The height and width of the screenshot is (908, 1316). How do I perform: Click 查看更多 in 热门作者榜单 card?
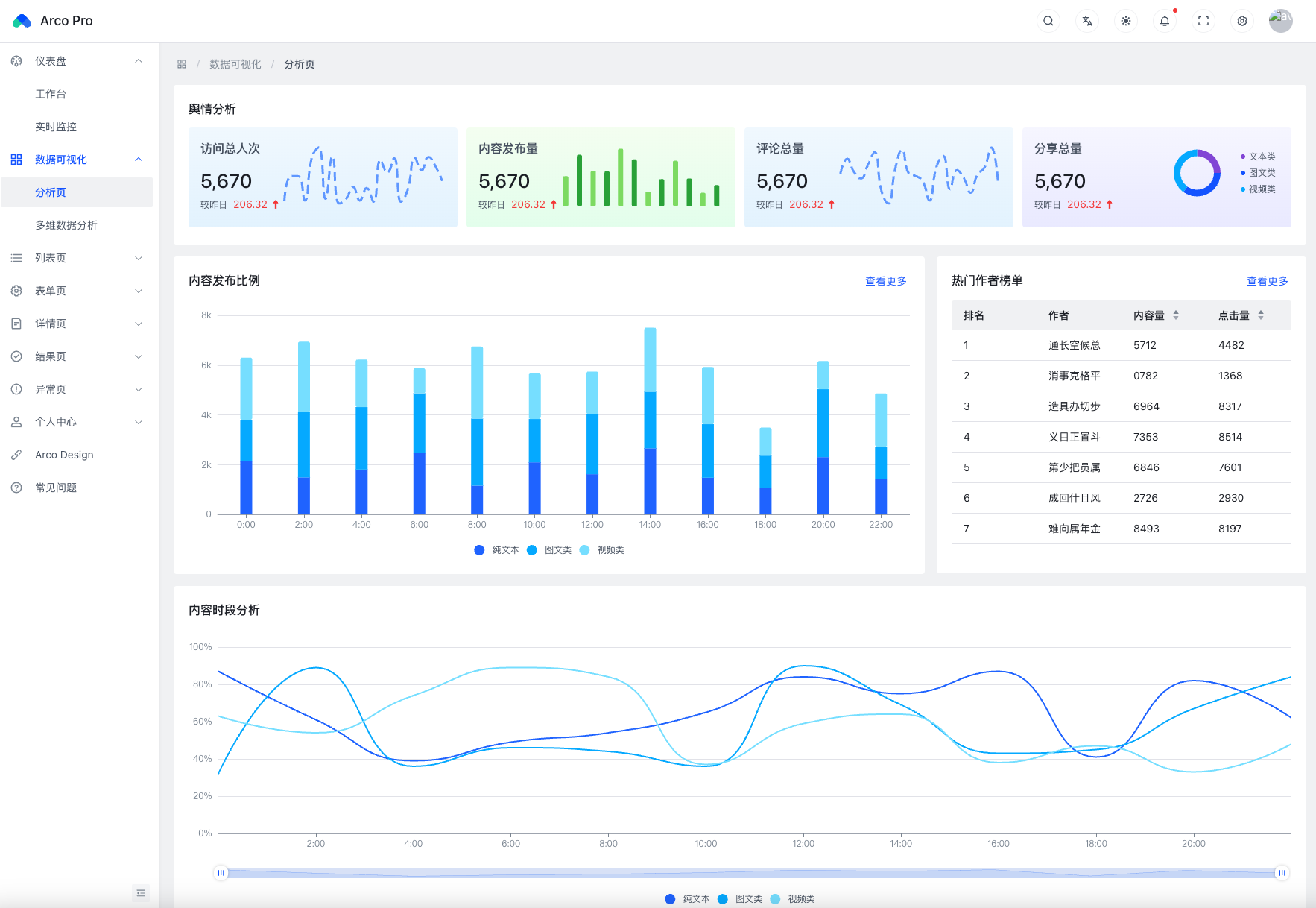1268,281
